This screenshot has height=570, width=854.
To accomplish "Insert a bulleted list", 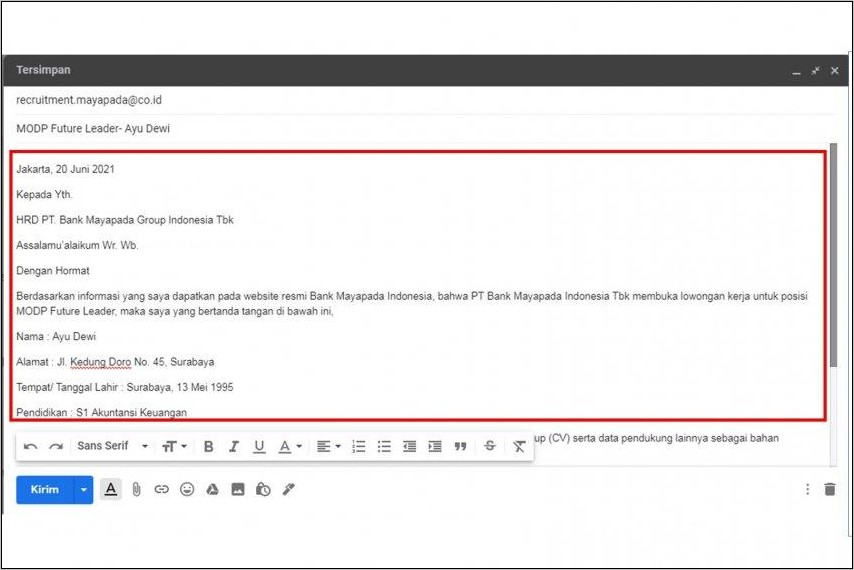I will pos(384,446).
